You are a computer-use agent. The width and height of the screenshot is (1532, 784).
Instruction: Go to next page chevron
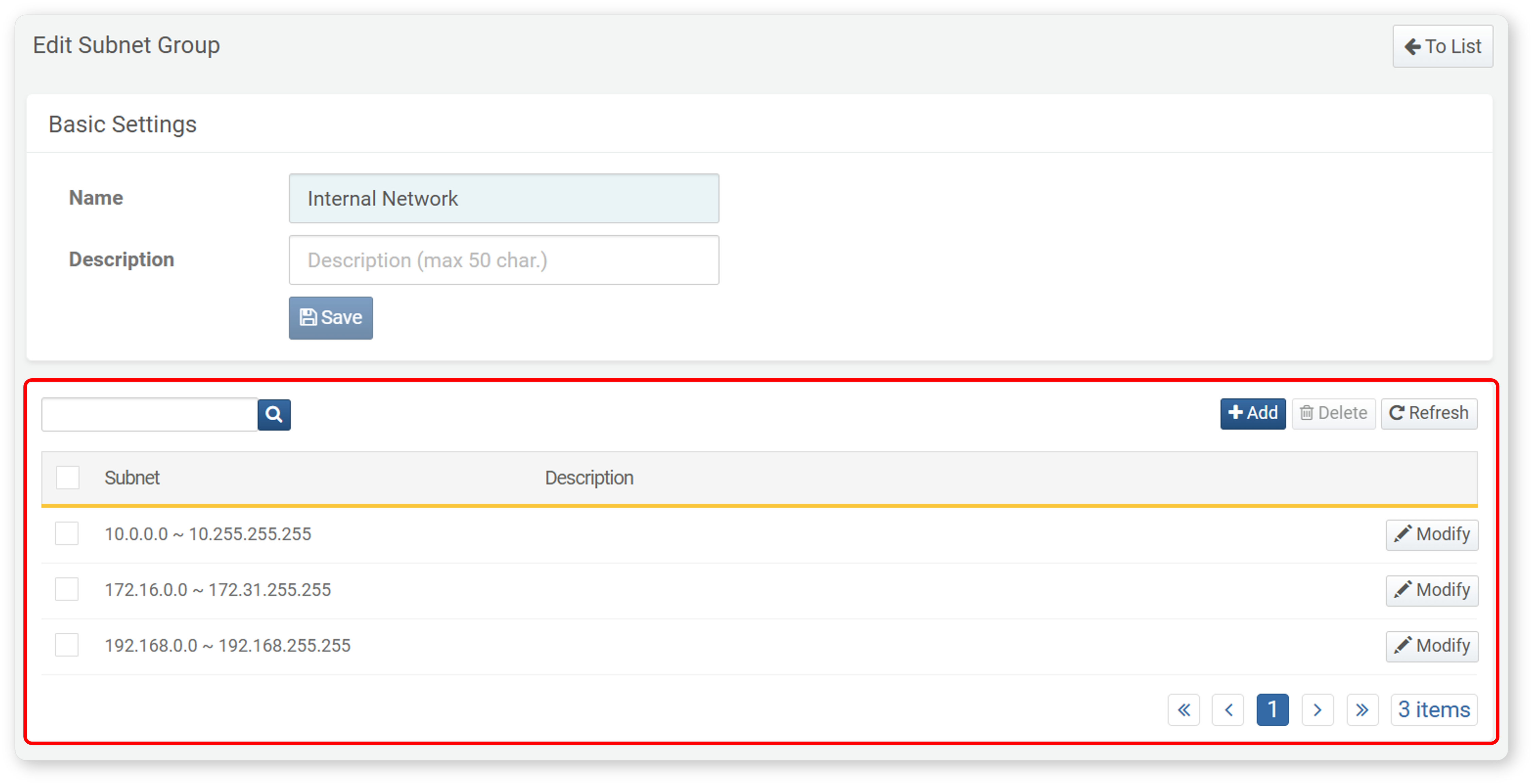point(1317,710)
